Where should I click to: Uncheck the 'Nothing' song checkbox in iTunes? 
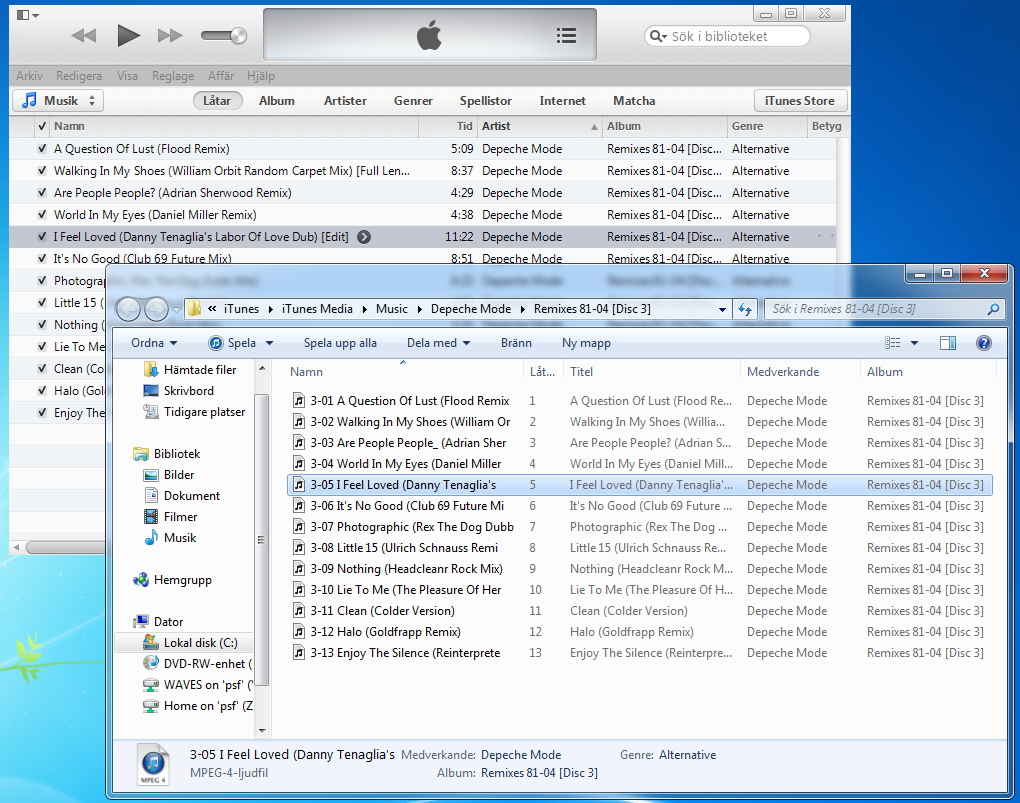[x=42, y=324]
